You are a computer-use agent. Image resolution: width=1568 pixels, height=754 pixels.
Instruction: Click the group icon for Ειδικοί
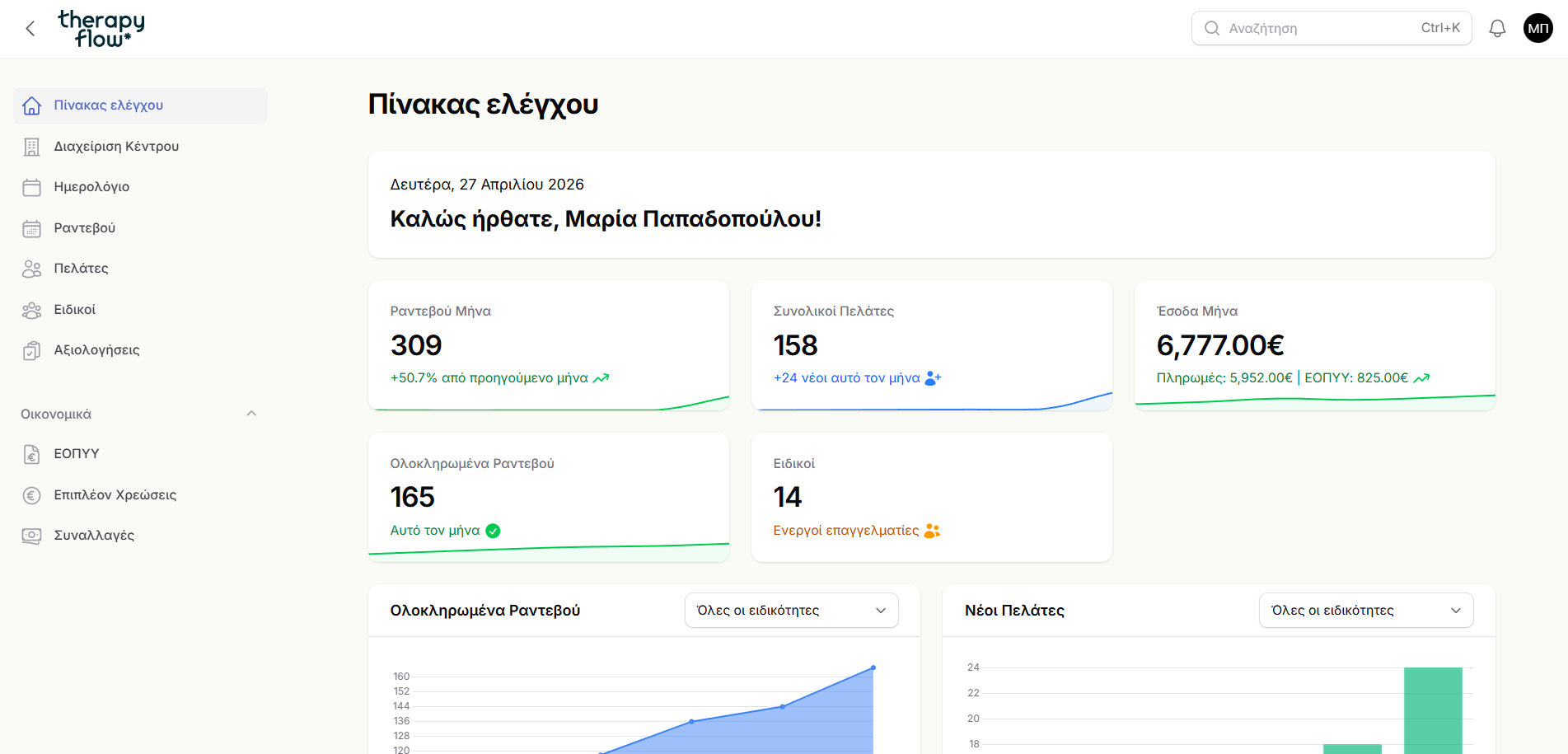point(31,310)
